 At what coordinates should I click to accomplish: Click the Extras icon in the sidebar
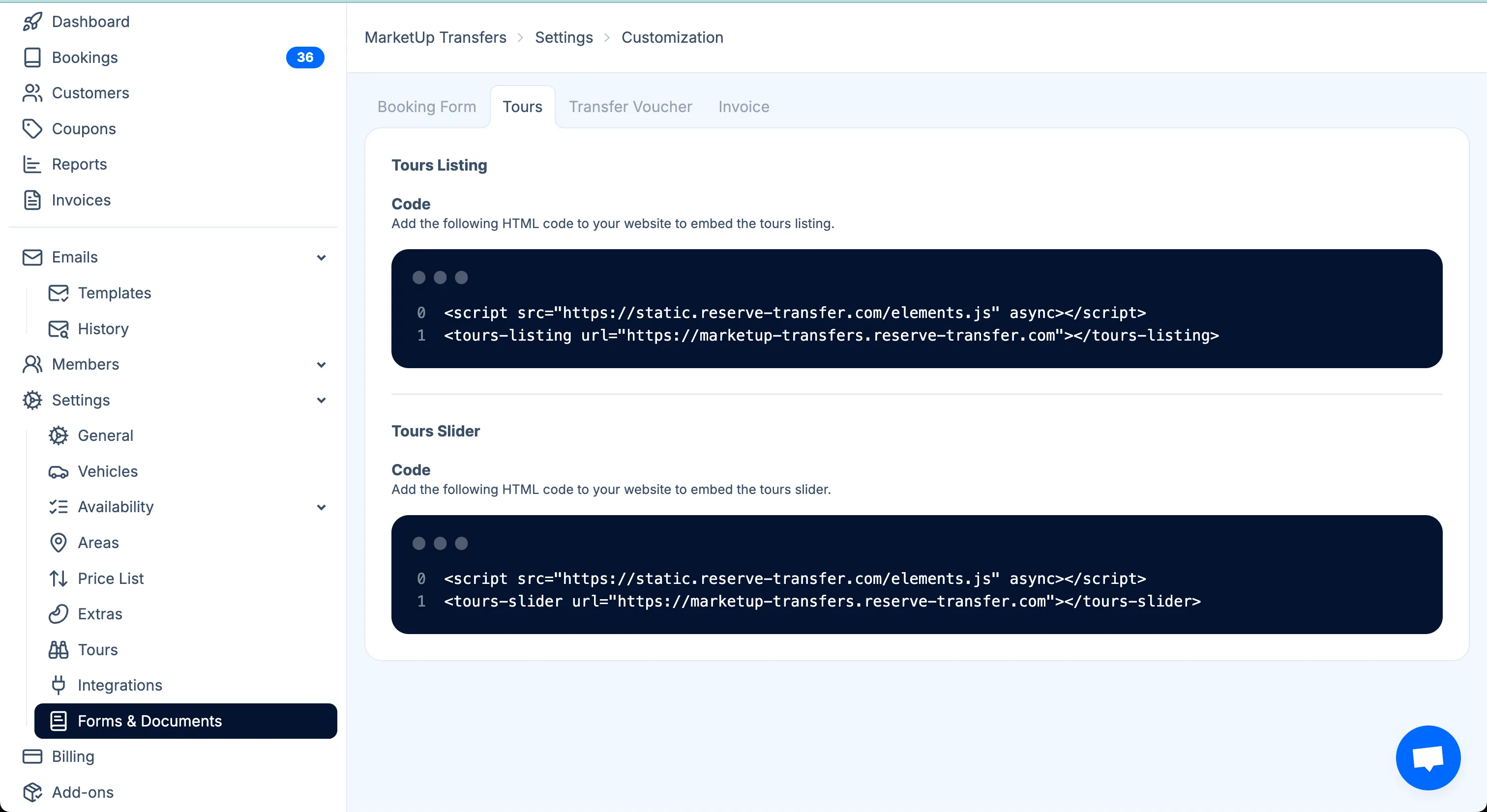[59, 614]
